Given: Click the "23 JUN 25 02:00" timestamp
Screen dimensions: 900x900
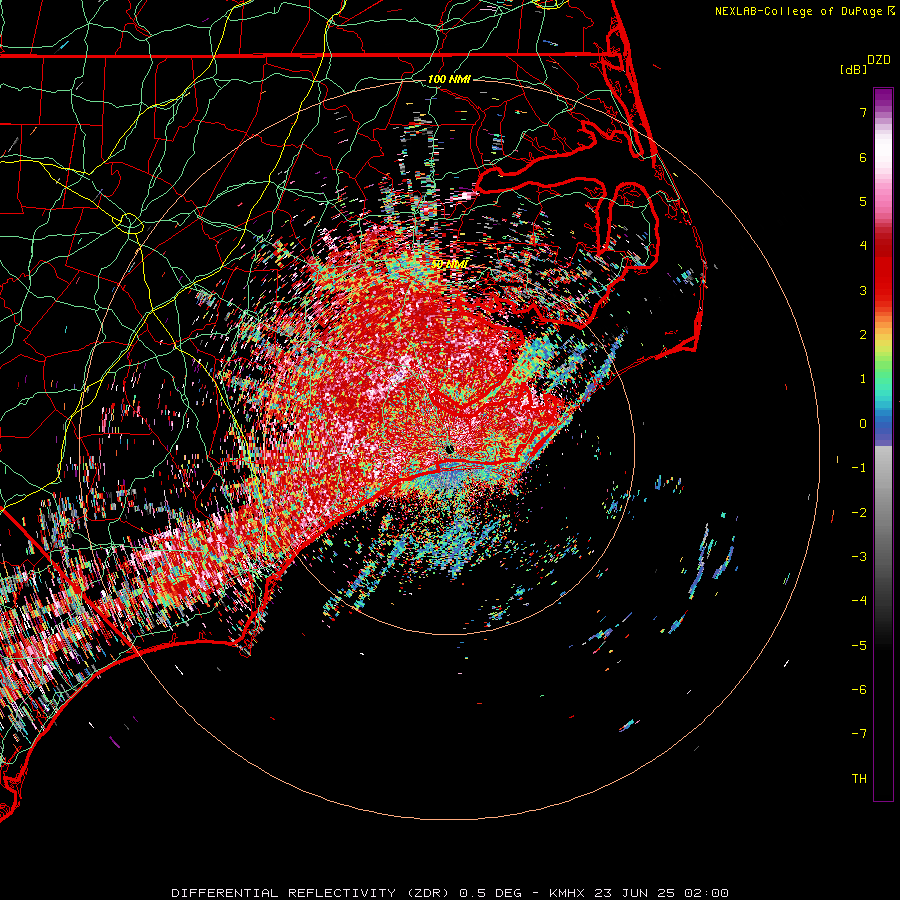Looking at the screenshot, I should point(661,893).
